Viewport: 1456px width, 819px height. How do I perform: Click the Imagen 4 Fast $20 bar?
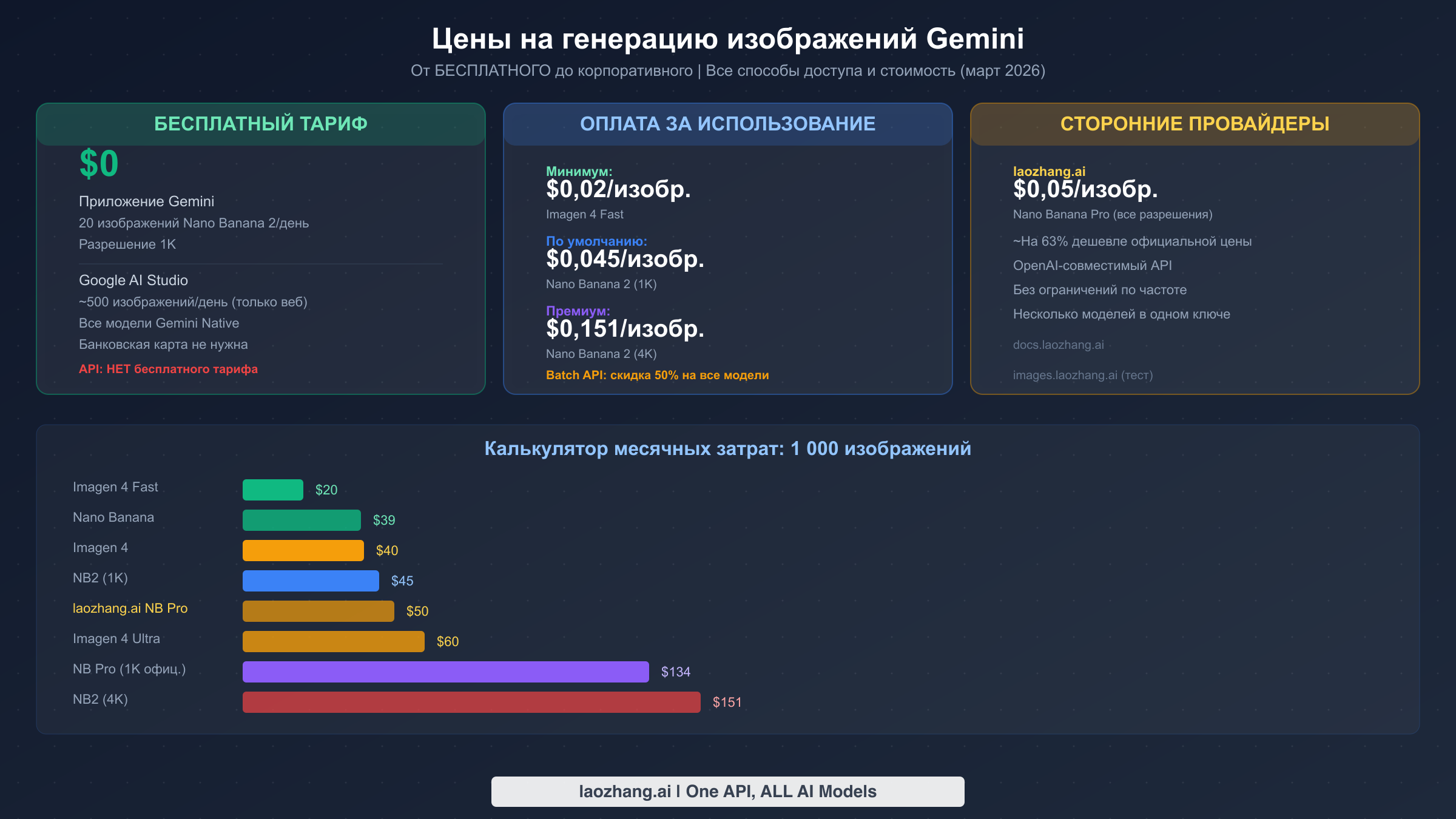pyautogui.click(x=272, y=488)
